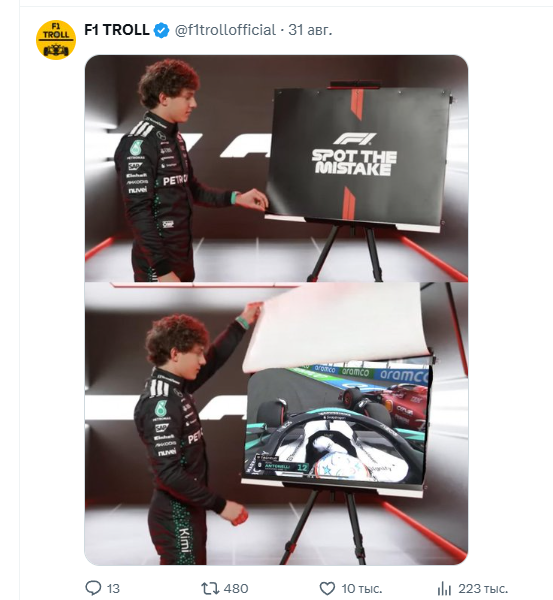Like the tweet with the heart icon
Viewport: 553px width, 600px height.
(327, 588)
